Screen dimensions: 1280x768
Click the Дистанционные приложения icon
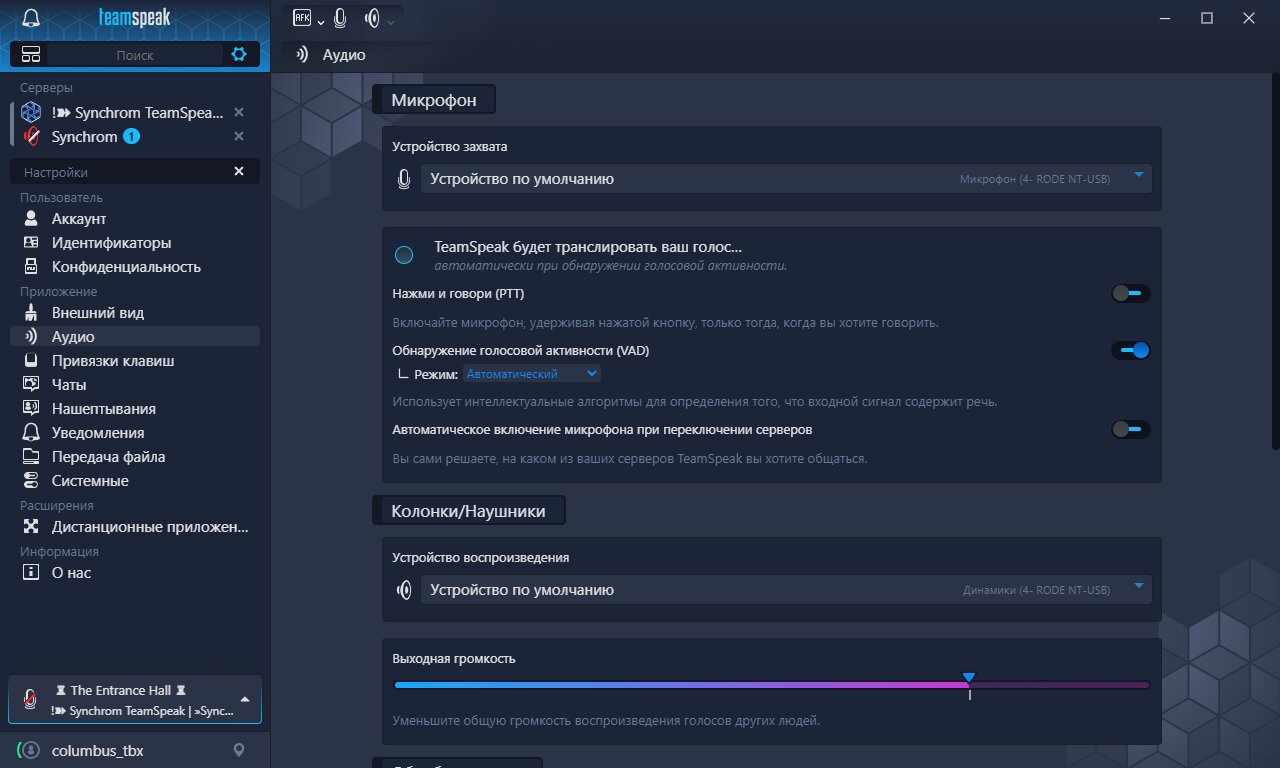pyautogui.click(x=31, y=526)
